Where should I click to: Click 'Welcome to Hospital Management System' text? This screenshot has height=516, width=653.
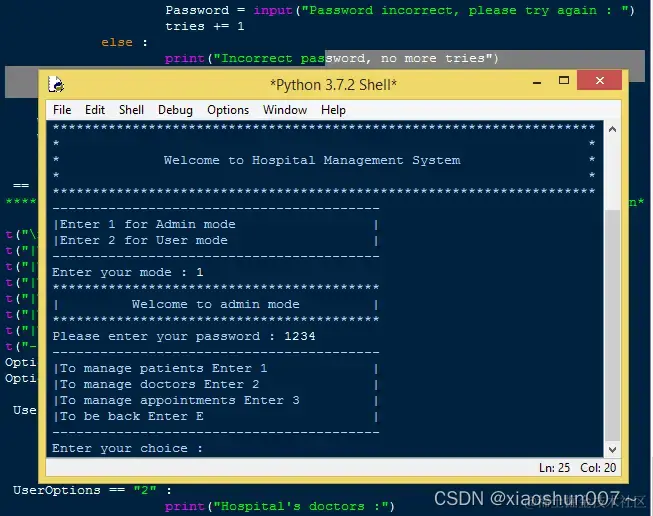click(x=312, y=160)
